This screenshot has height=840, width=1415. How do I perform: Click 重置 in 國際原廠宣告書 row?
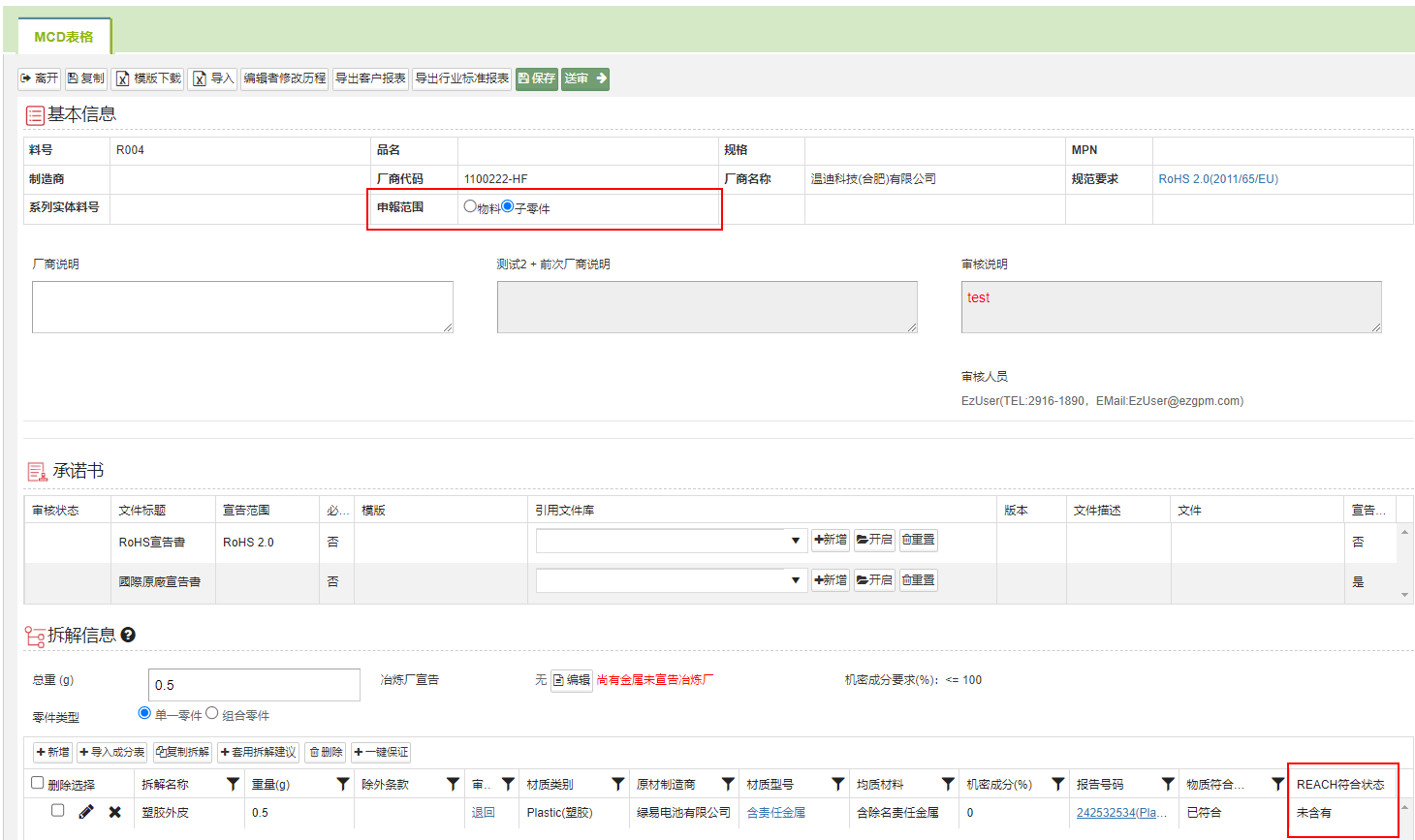pos(919,580)
